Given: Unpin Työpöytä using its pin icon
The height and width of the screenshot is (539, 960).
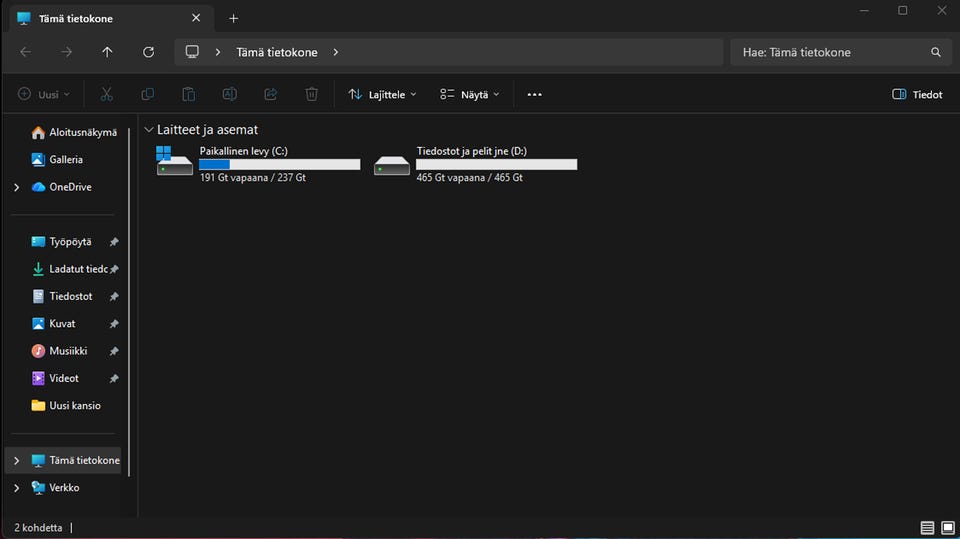Looking at the screenshot, I should (114, 242).
